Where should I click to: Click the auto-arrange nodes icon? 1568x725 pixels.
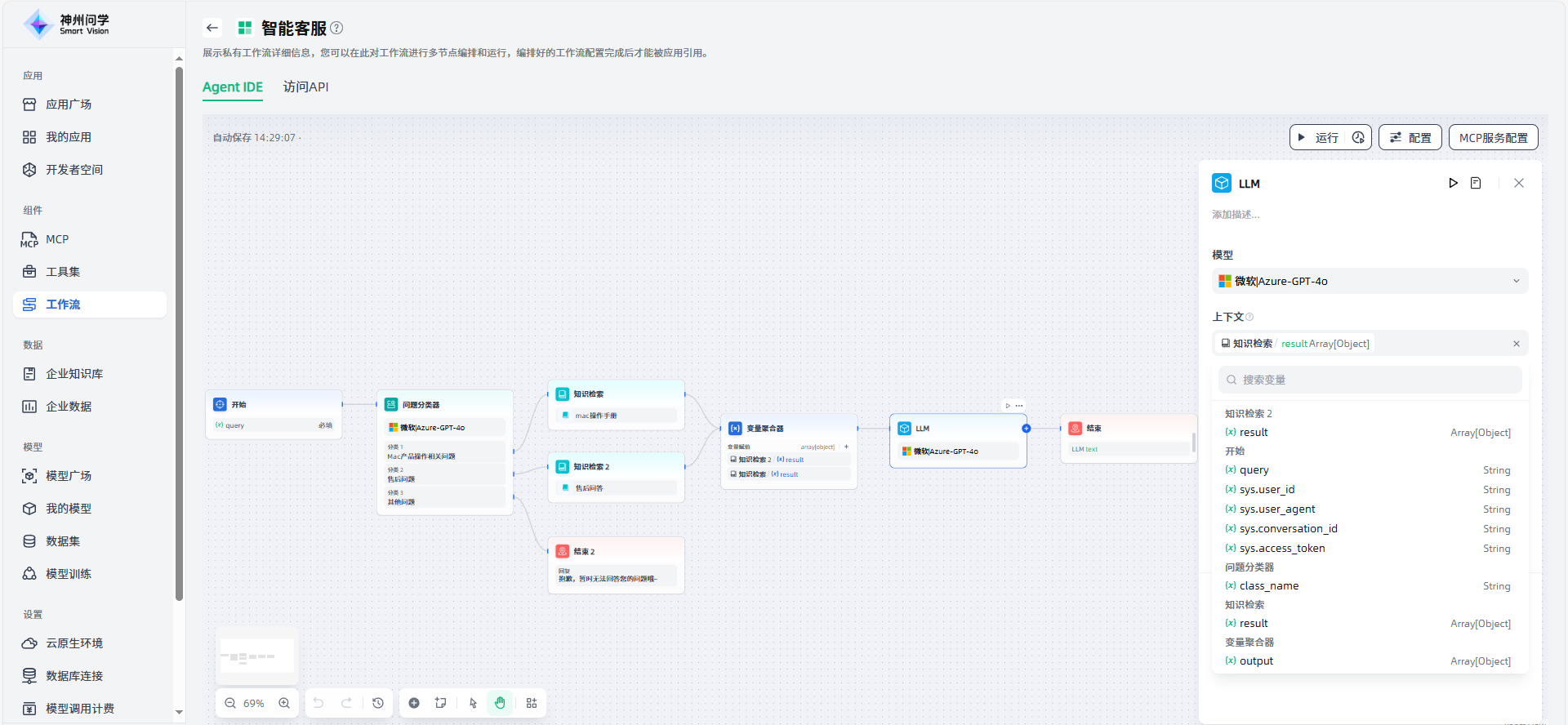[x=532, y=703]
